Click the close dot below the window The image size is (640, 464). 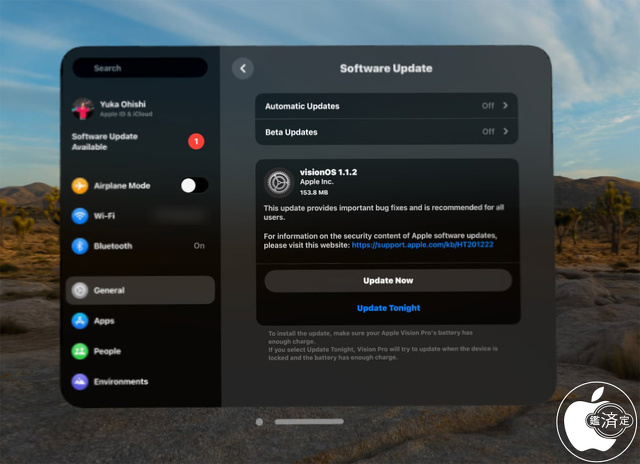click(x=259, y=422)
